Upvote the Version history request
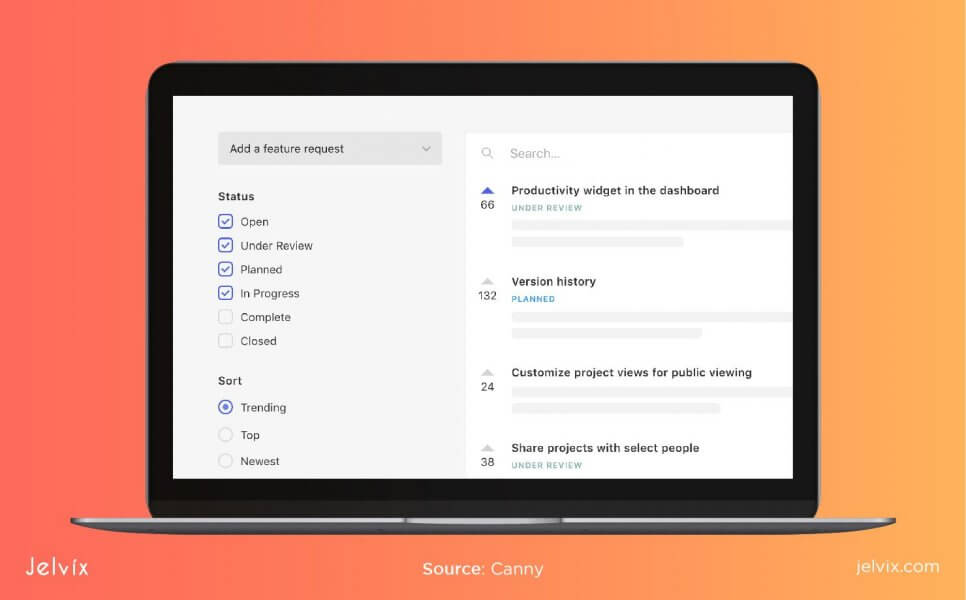This screenshot has width=966, height=600. coord(487,282)
